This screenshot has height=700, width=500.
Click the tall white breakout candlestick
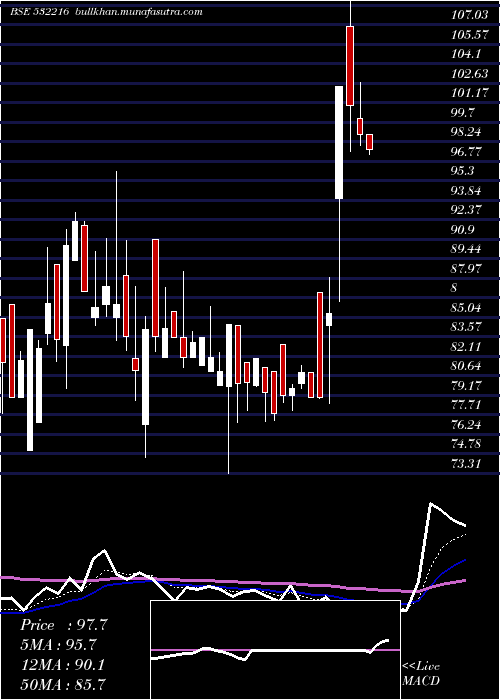339,142
